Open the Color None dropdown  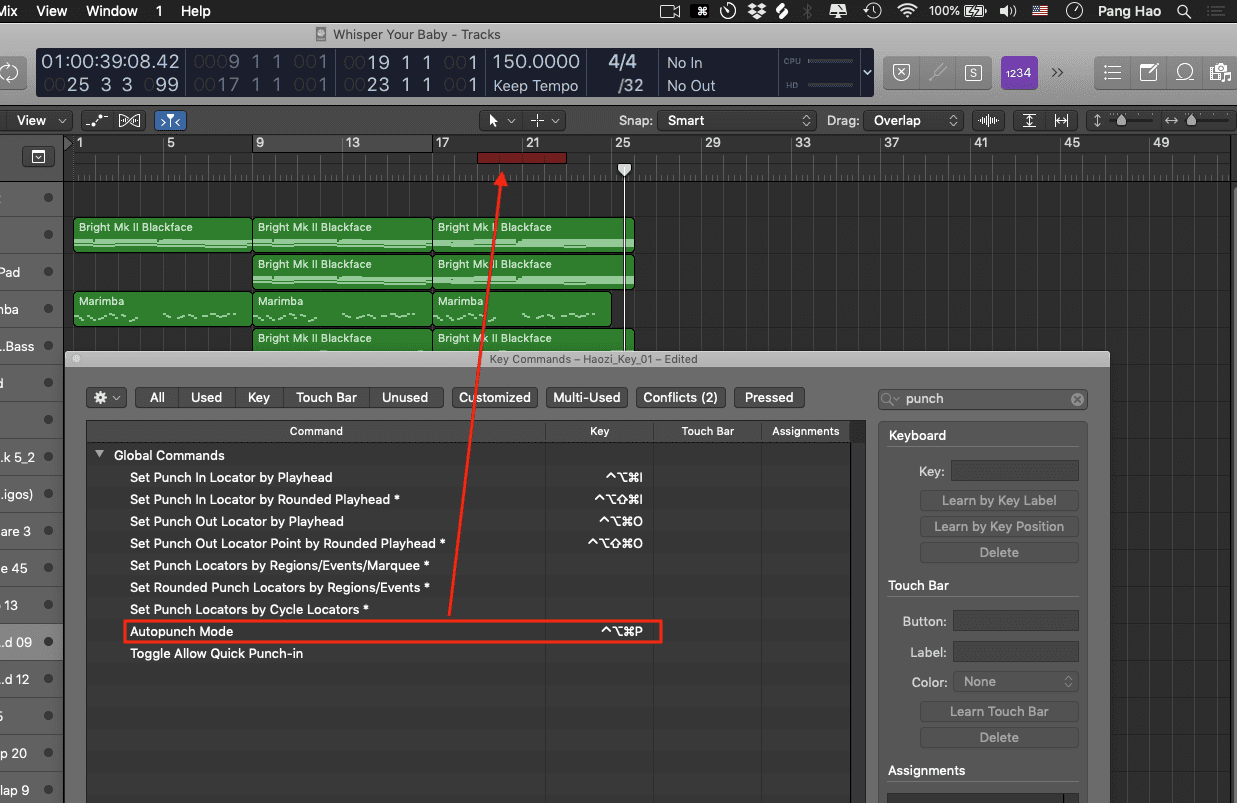(1015, 681)
